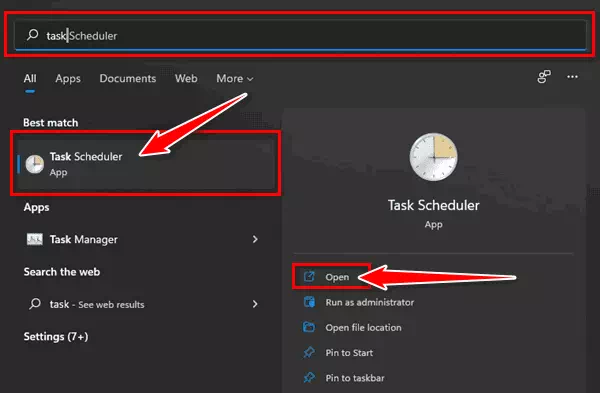Click the Best match heading
The image size is (600, 393).
pyautogui.click(x=51, y=123)
